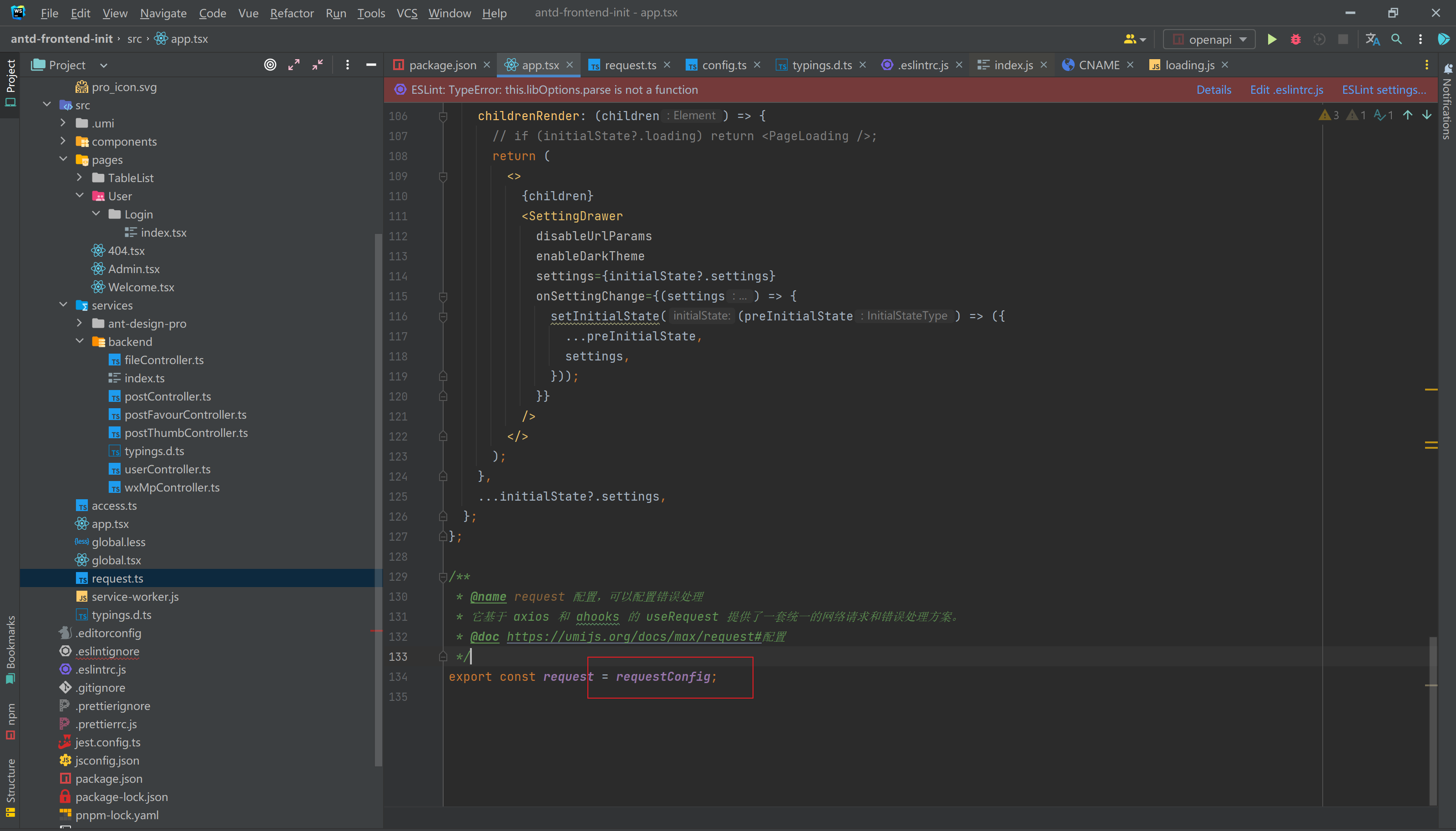This screenshot has width=1456, height=831.
Task: Toggle fold marker at line 122
Action: click(443, 436)
